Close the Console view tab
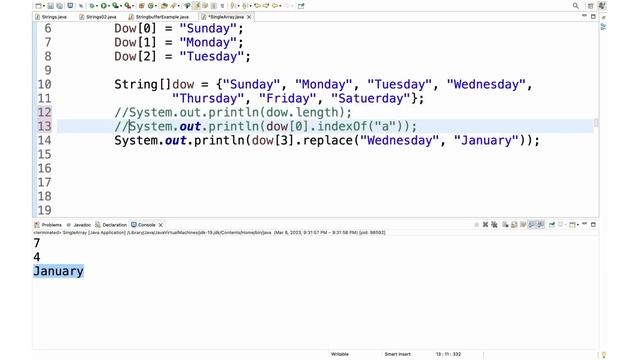Viewport: 640px width, 360px height. pos(161,225)
